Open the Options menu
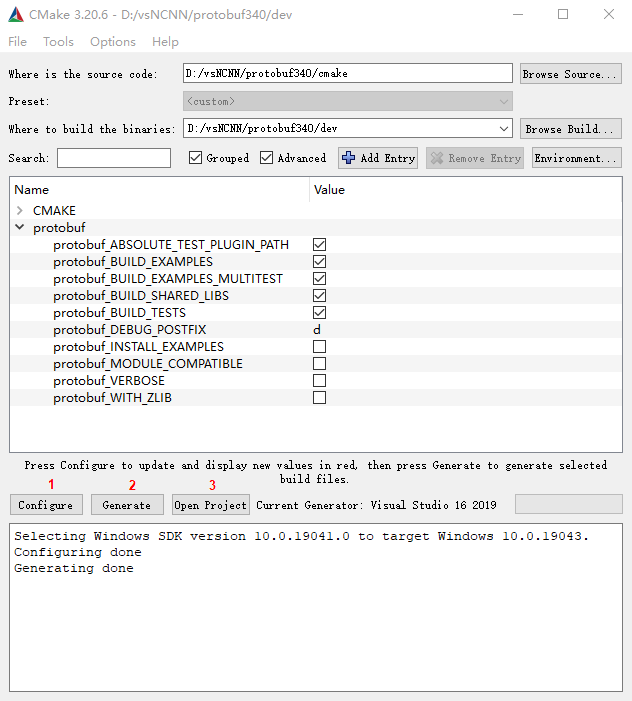Image resolution: width=632 pixels, height=701 pixels. [x=113, y=42]
